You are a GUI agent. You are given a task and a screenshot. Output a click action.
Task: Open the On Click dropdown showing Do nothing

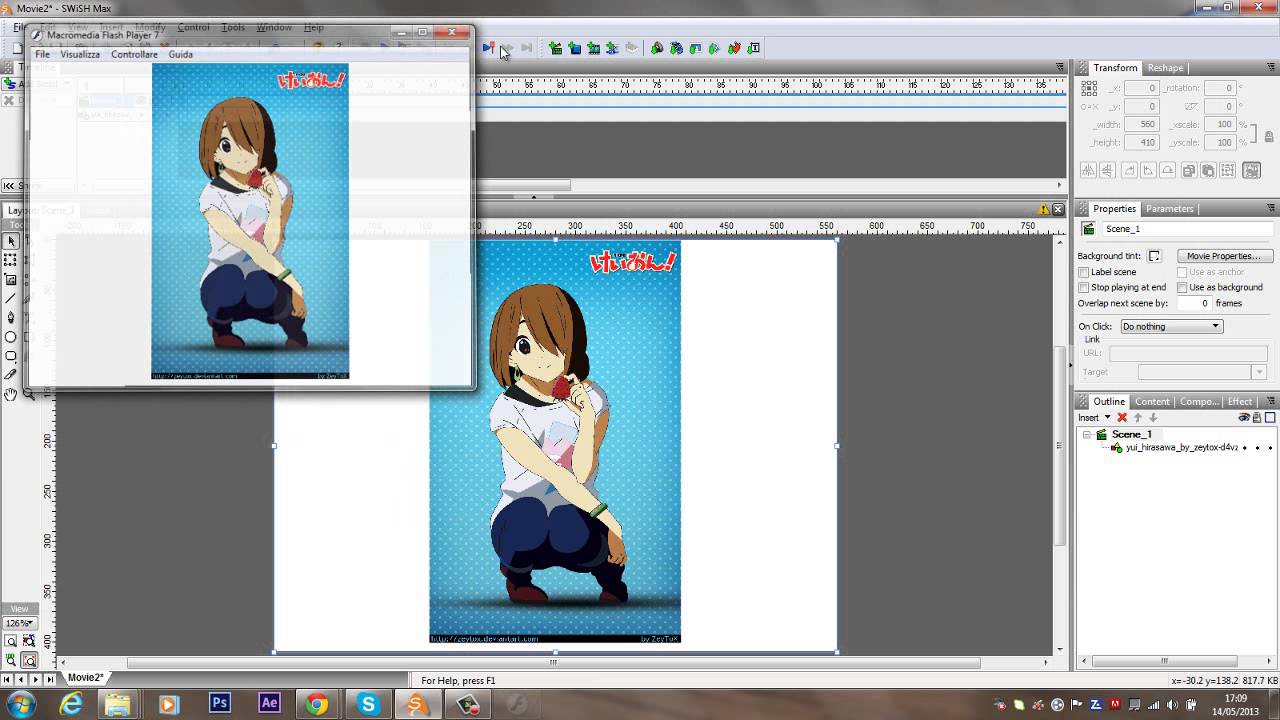pos(1171,326)
